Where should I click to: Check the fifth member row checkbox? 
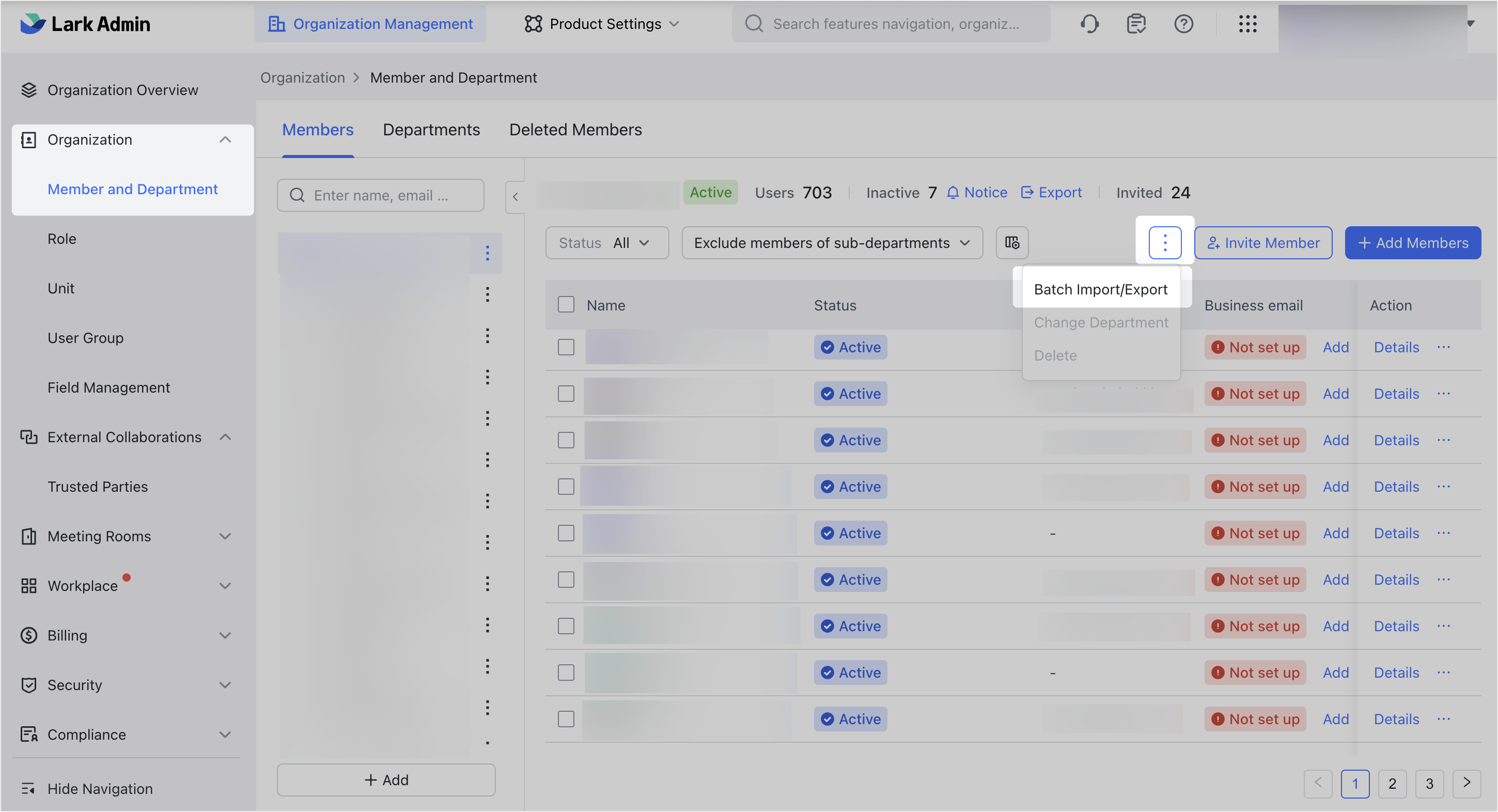566,534
